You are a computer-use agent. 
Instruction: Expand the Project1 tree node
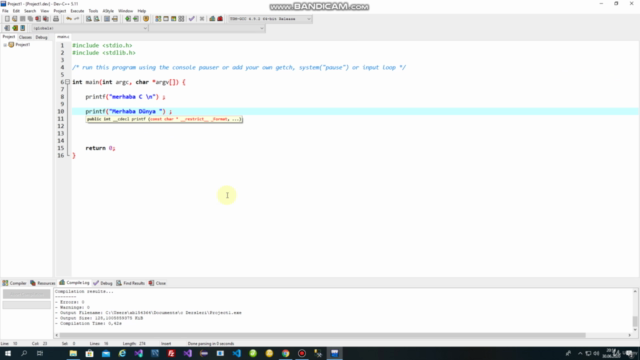[5, 45]
